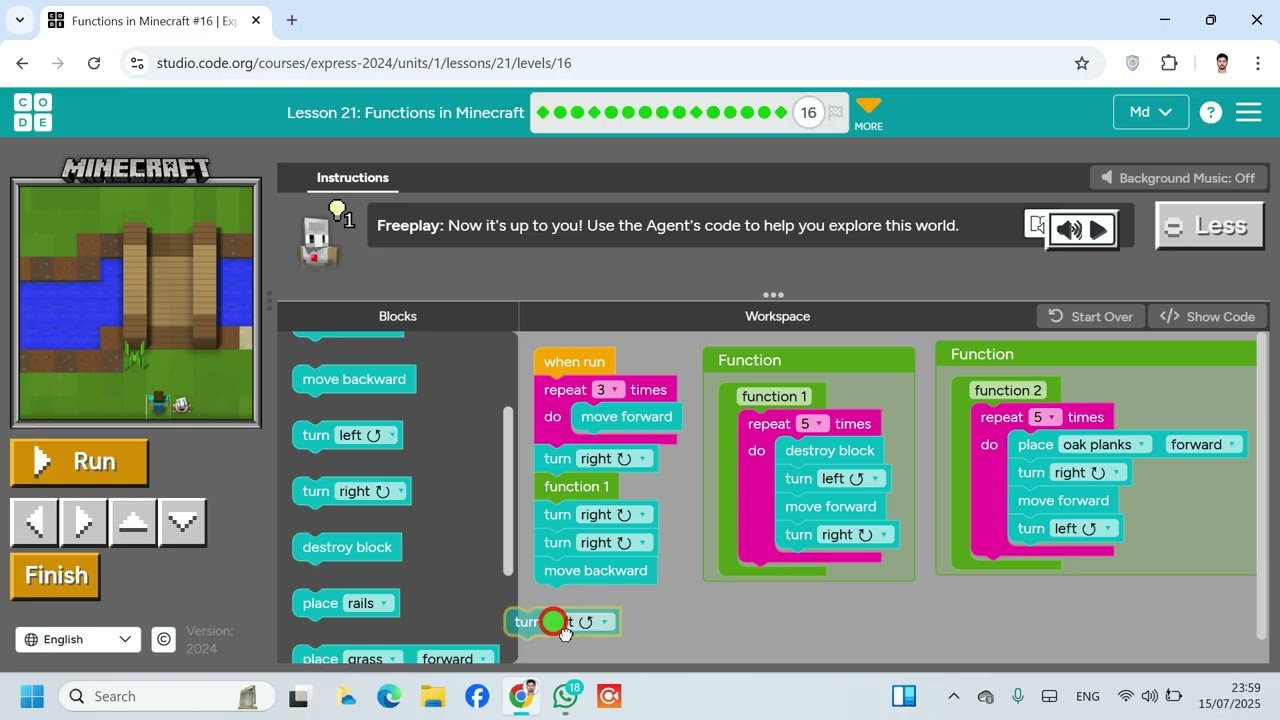
Task: Click the Finish button
Action: [55, 576]
